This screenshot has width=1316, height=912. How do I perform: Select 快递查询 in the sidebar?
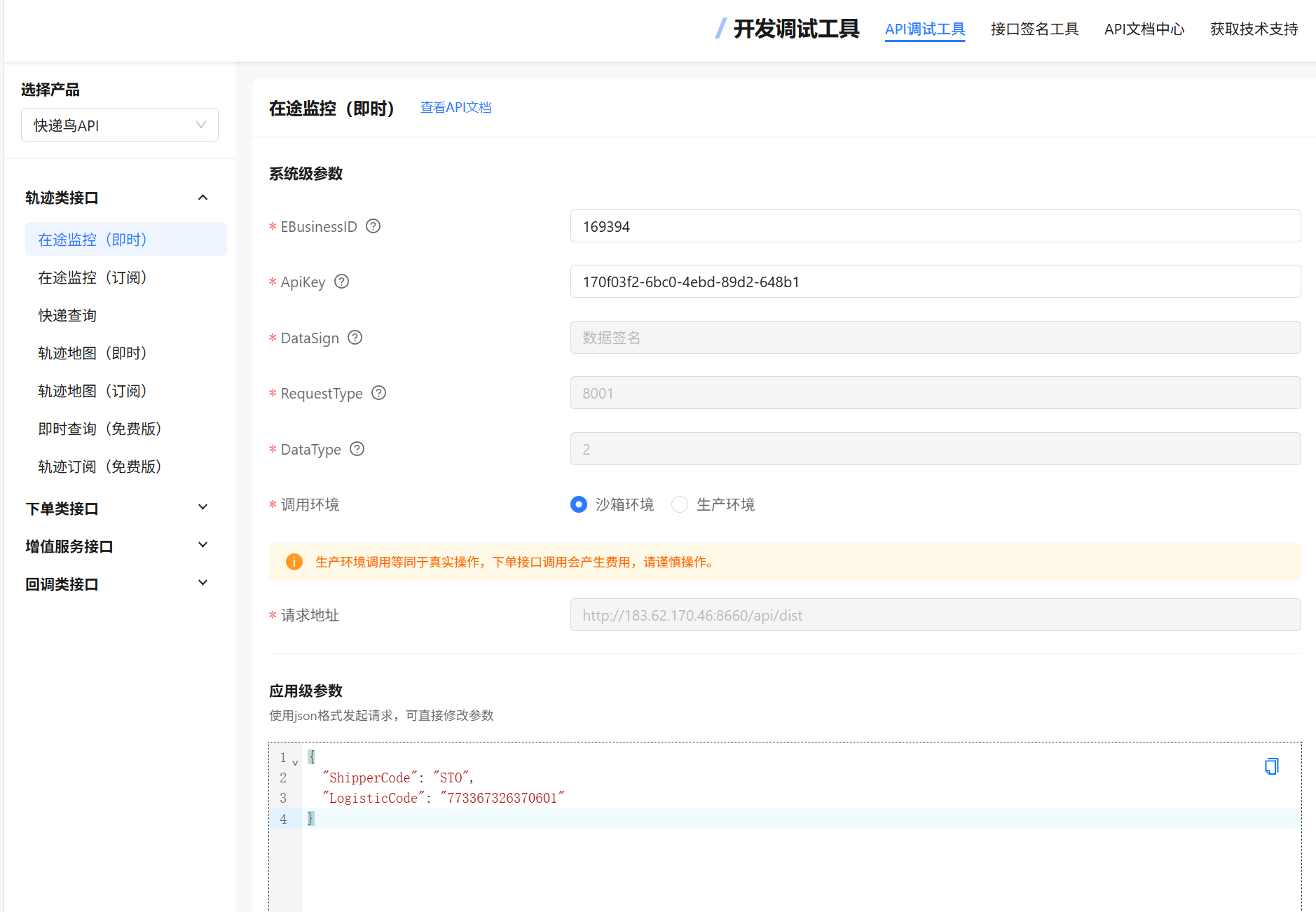coord(67,315)
